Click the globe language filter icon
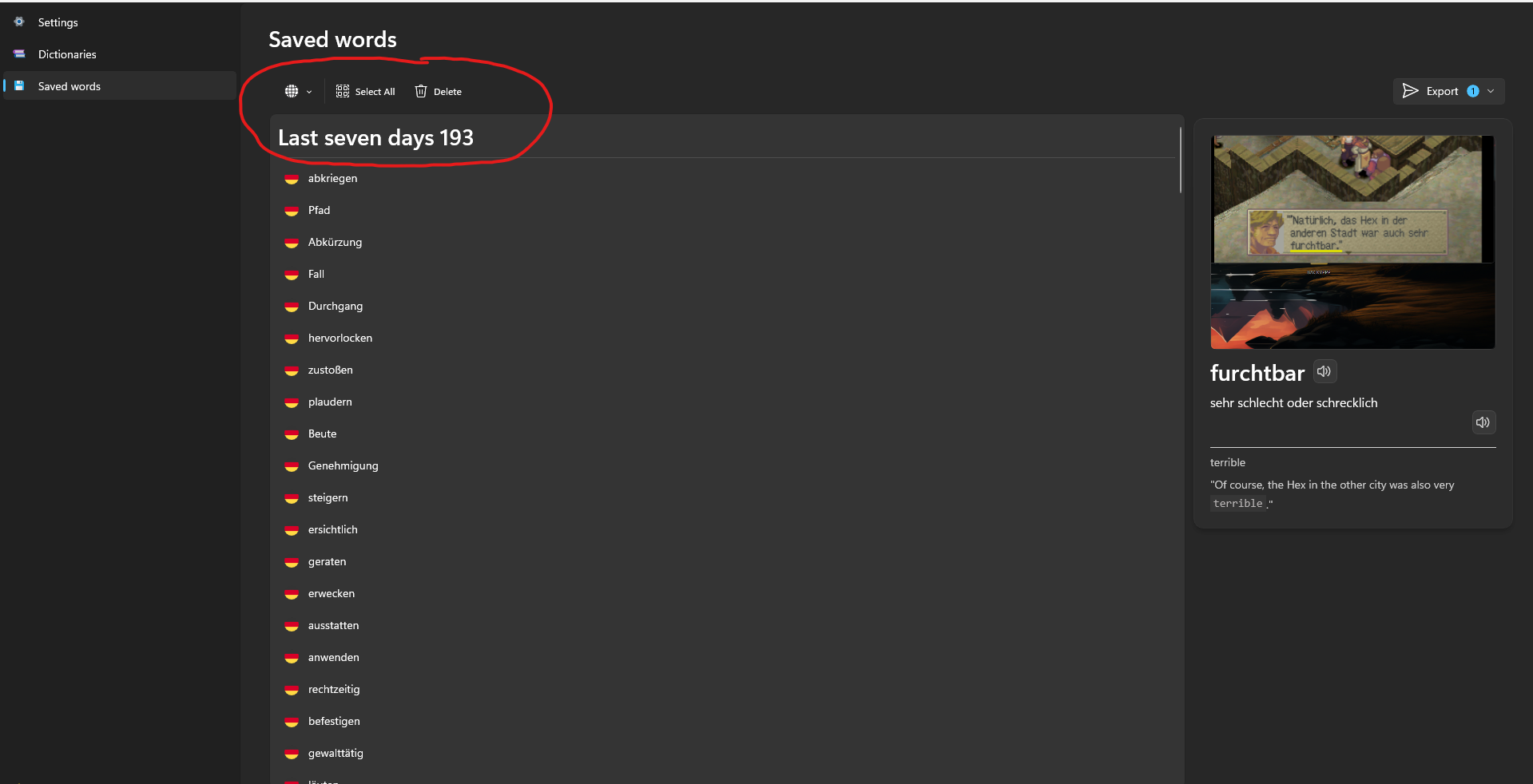 click(x=292, y=92)
